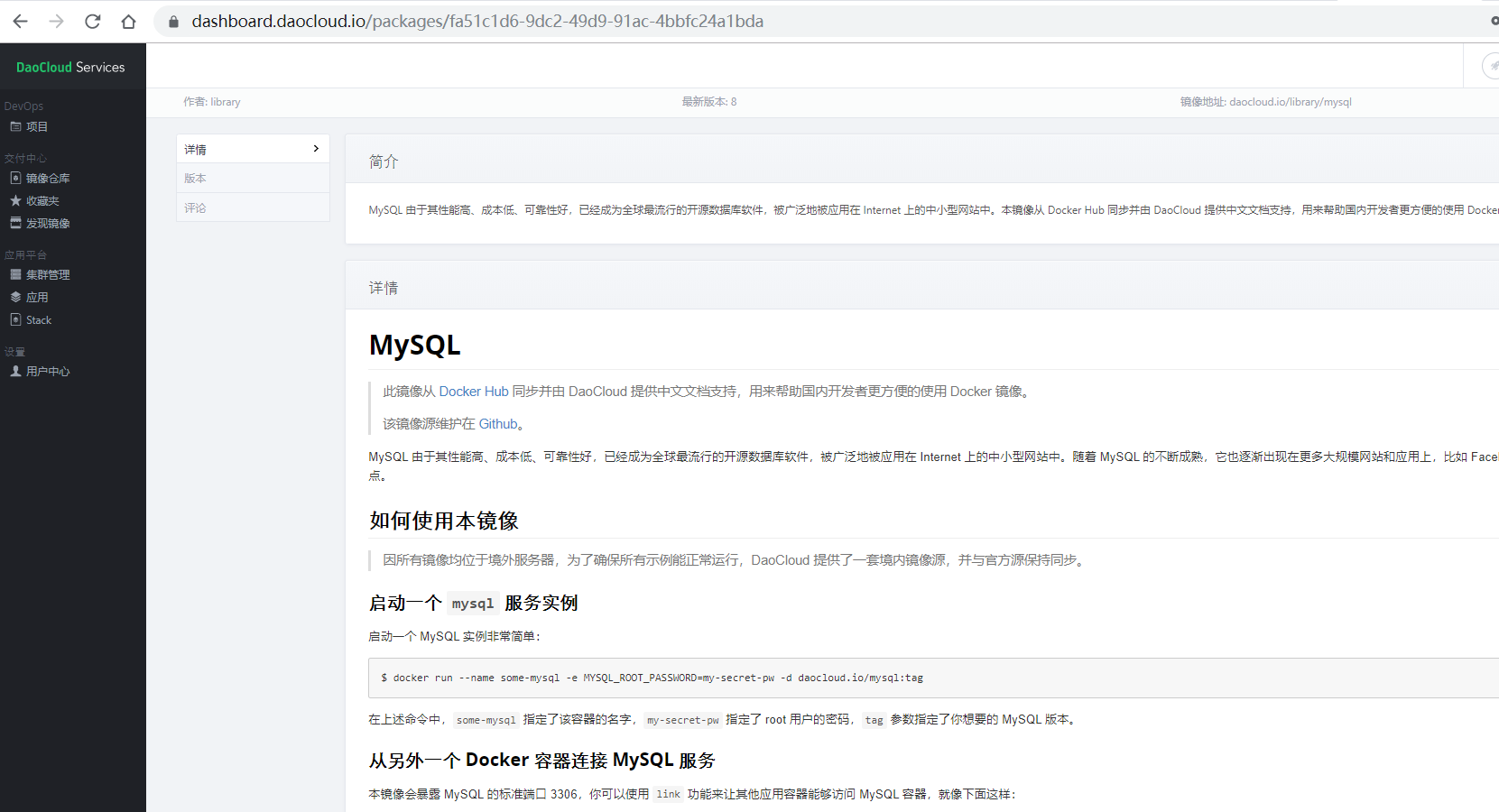Open the browser home page icon
Viewport: 1499px width, 812px height.
tap(128, 21)
